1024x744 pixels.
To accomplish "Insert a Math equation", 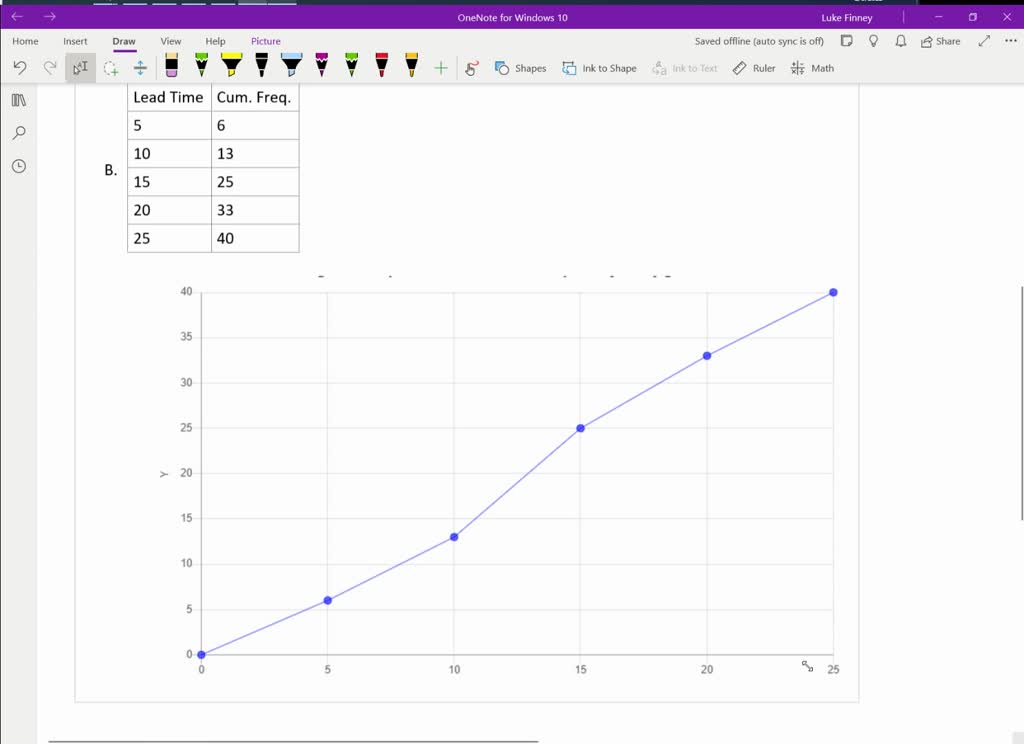I will [812, 67].
